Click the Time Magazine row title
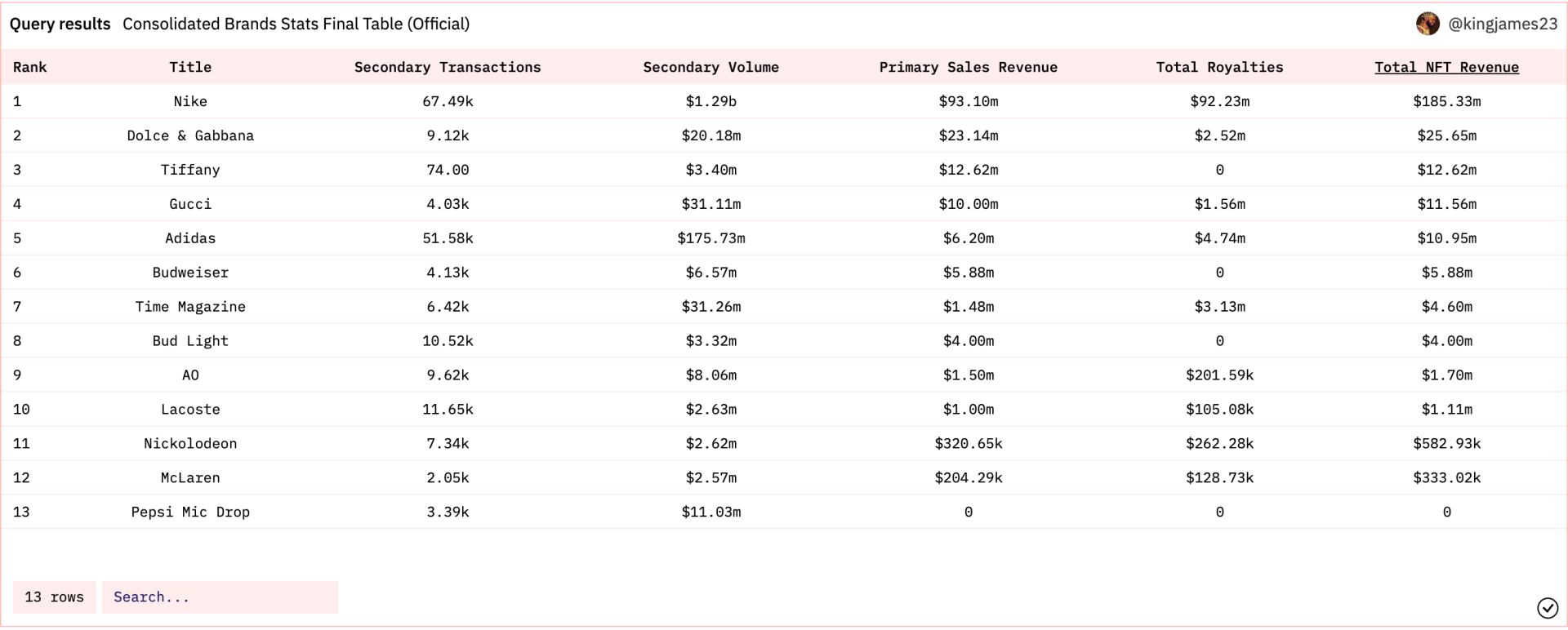The image size is (1568, 630). 190,307
